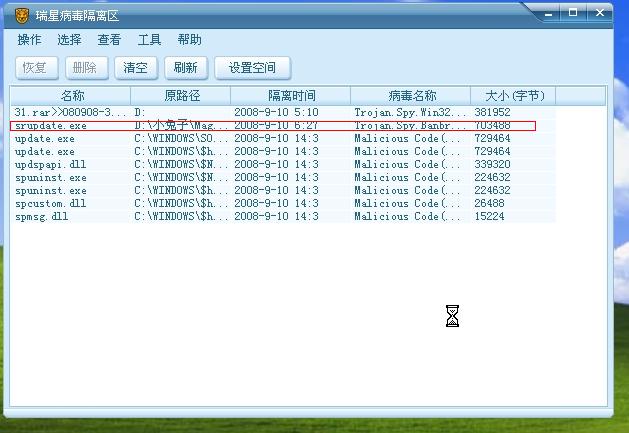Click the size value 15224
Image resolution: width=629 pixels, height=433 pixels.
(489, 216)
